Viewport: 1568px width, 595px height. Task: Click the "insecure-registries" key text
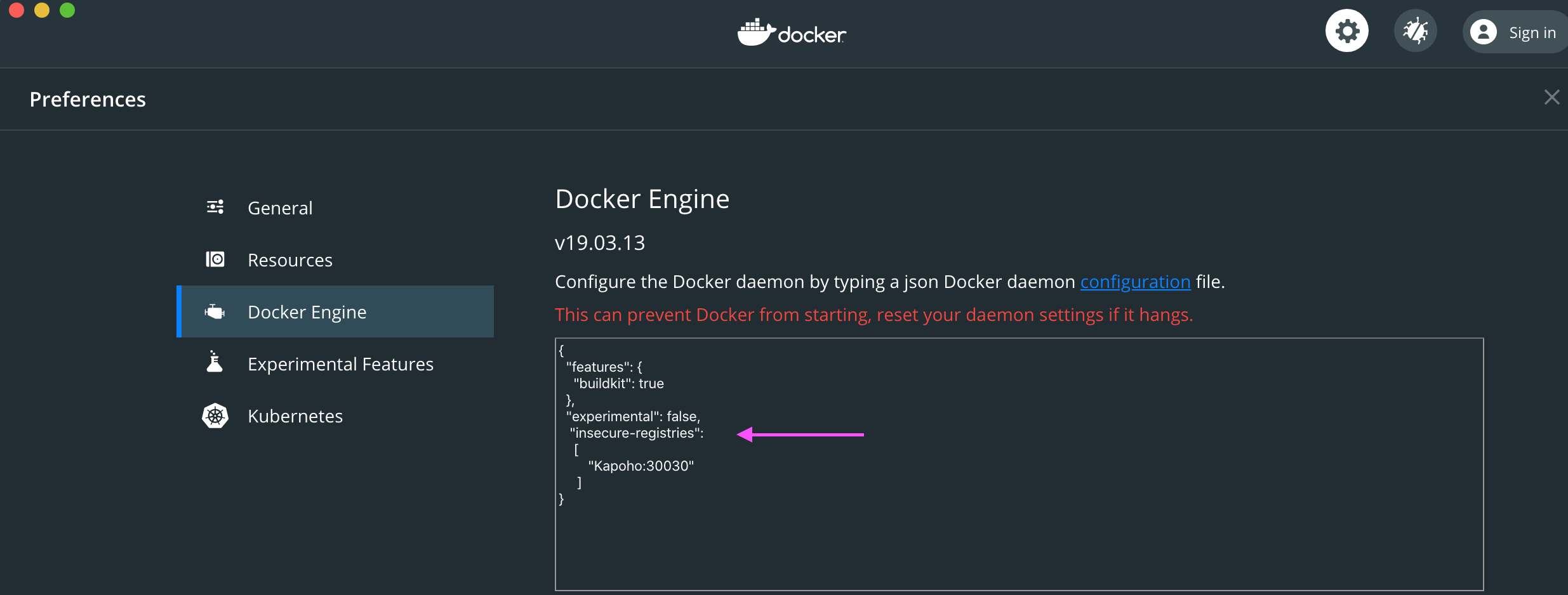point(637,433)
